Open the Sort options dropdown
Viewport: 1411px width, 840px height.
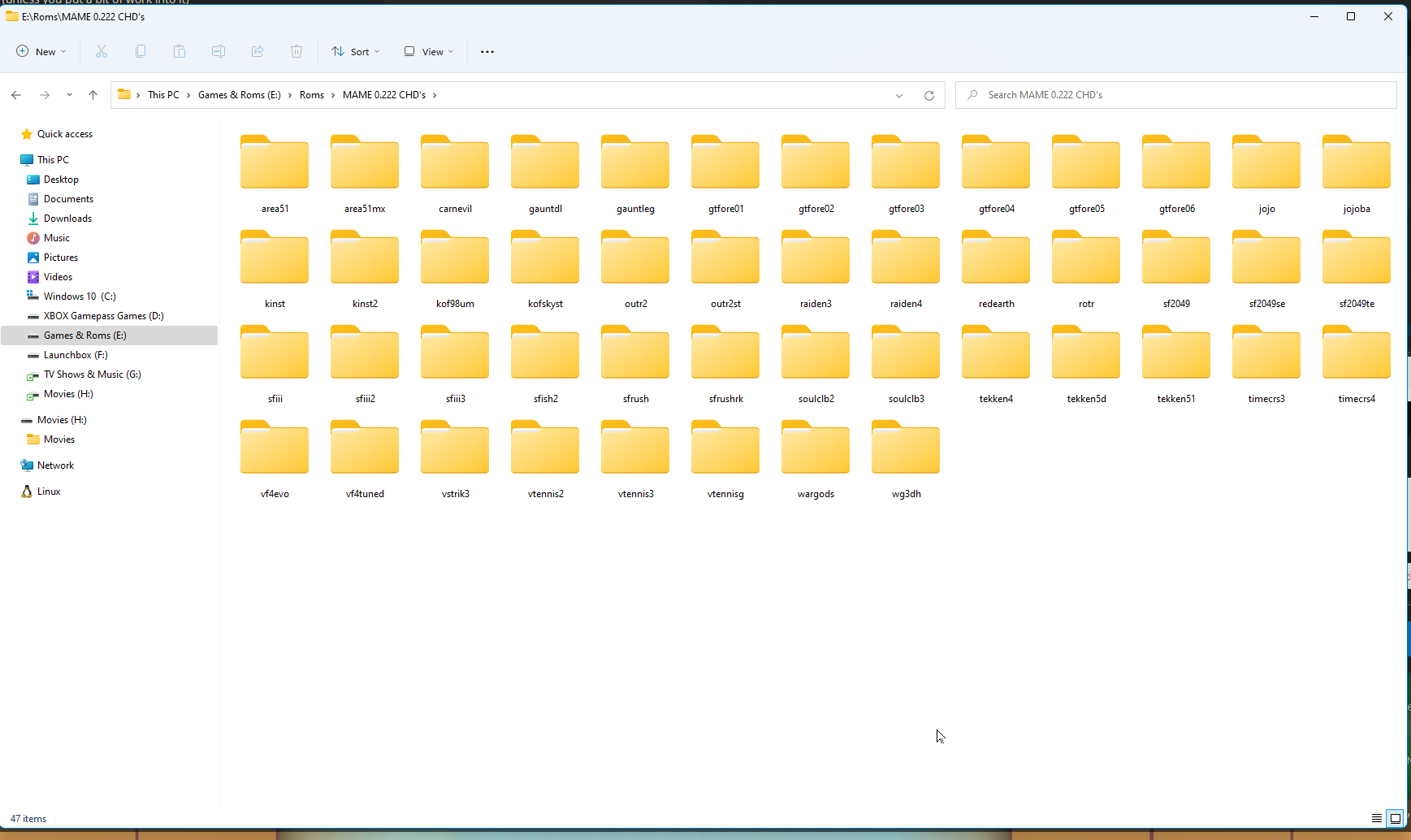(356, 51)
